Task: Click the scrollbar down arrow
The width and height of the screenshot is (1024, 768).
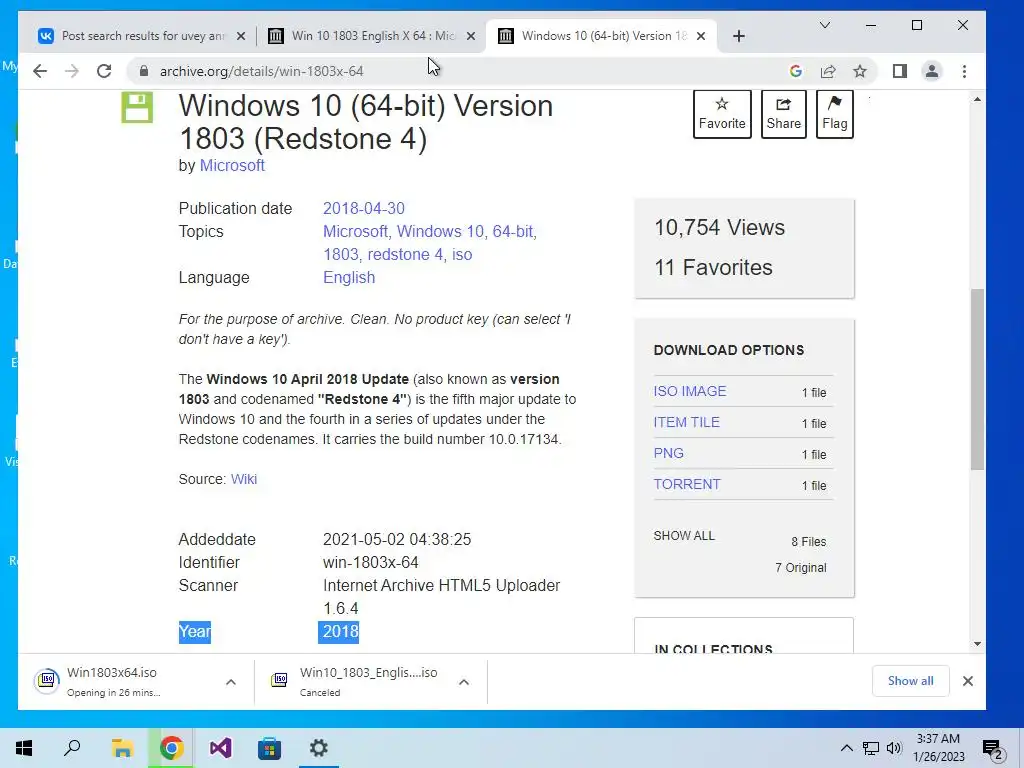Action: tap(977, 644)
